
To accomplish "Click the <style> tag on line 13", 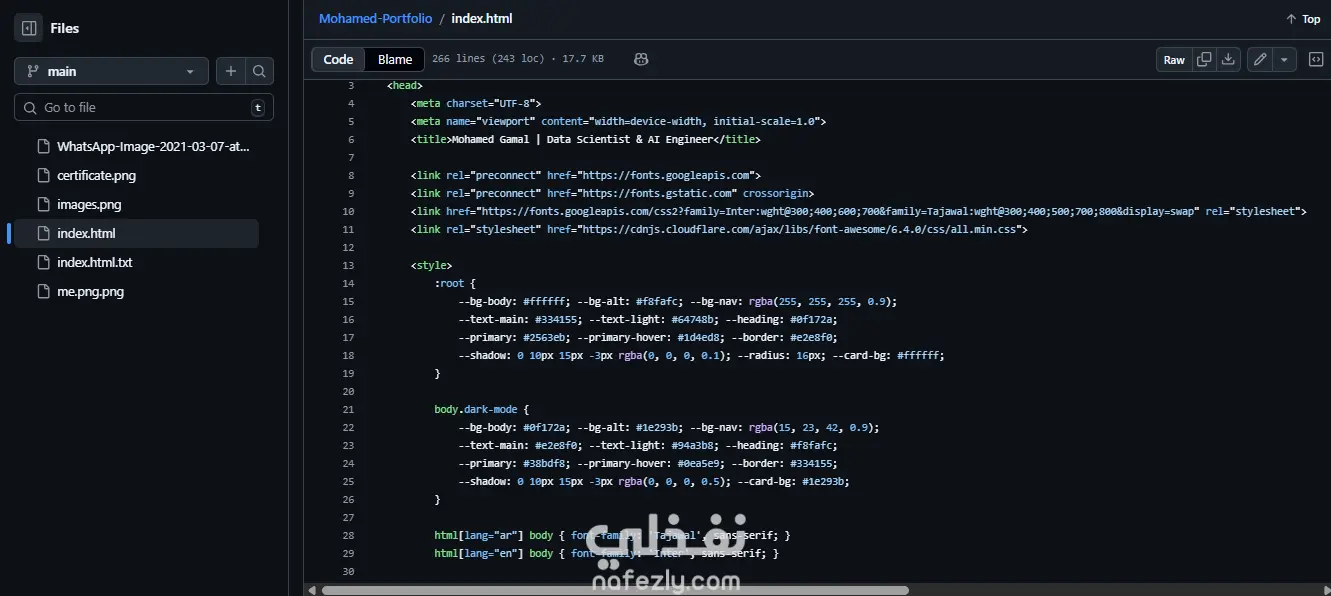I will (x=431, y=265).
